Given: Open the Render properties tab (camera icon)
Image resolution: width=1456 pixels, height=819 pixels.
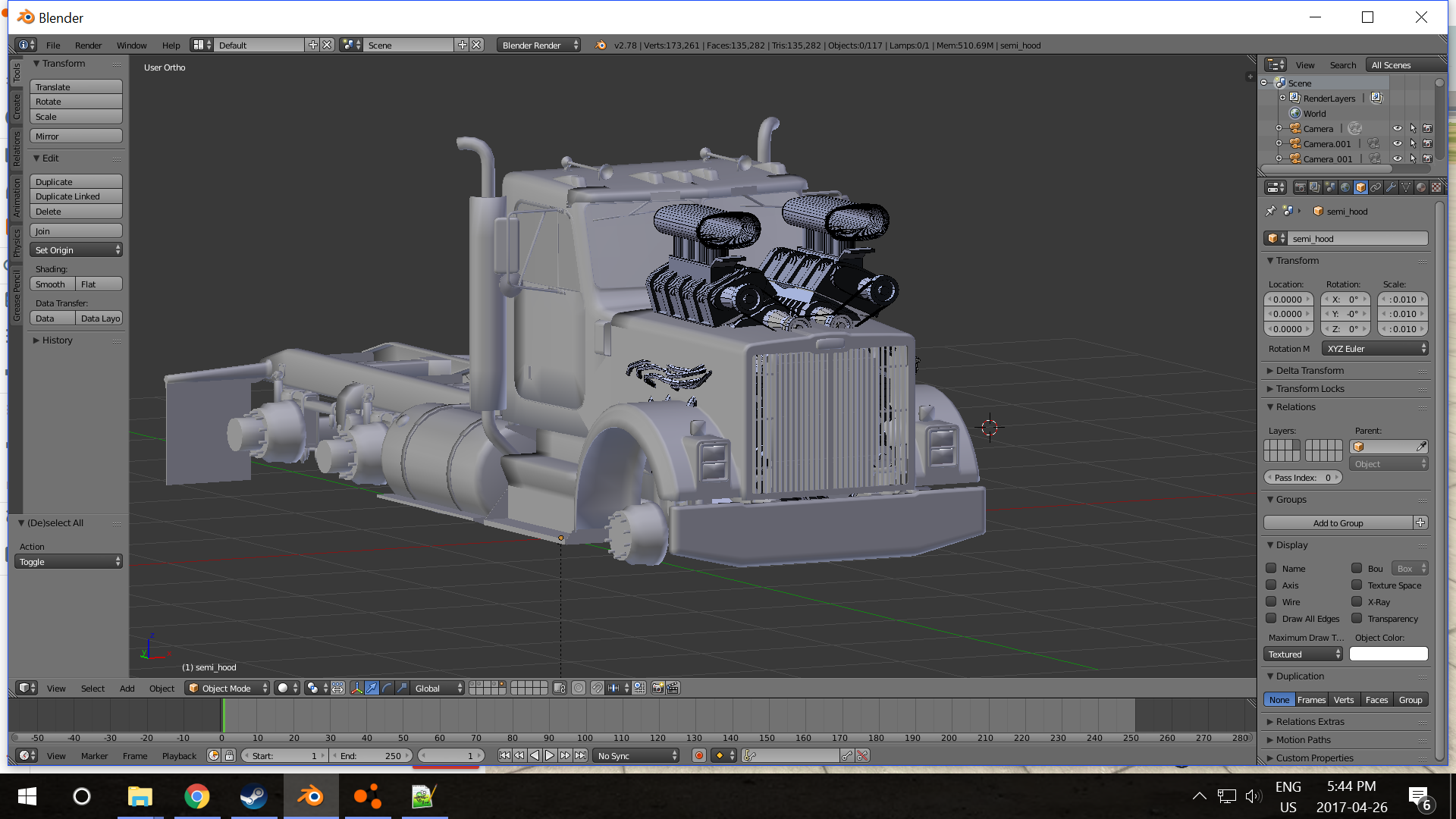Looking at the screenshot, I should (x=1300, y=187).
